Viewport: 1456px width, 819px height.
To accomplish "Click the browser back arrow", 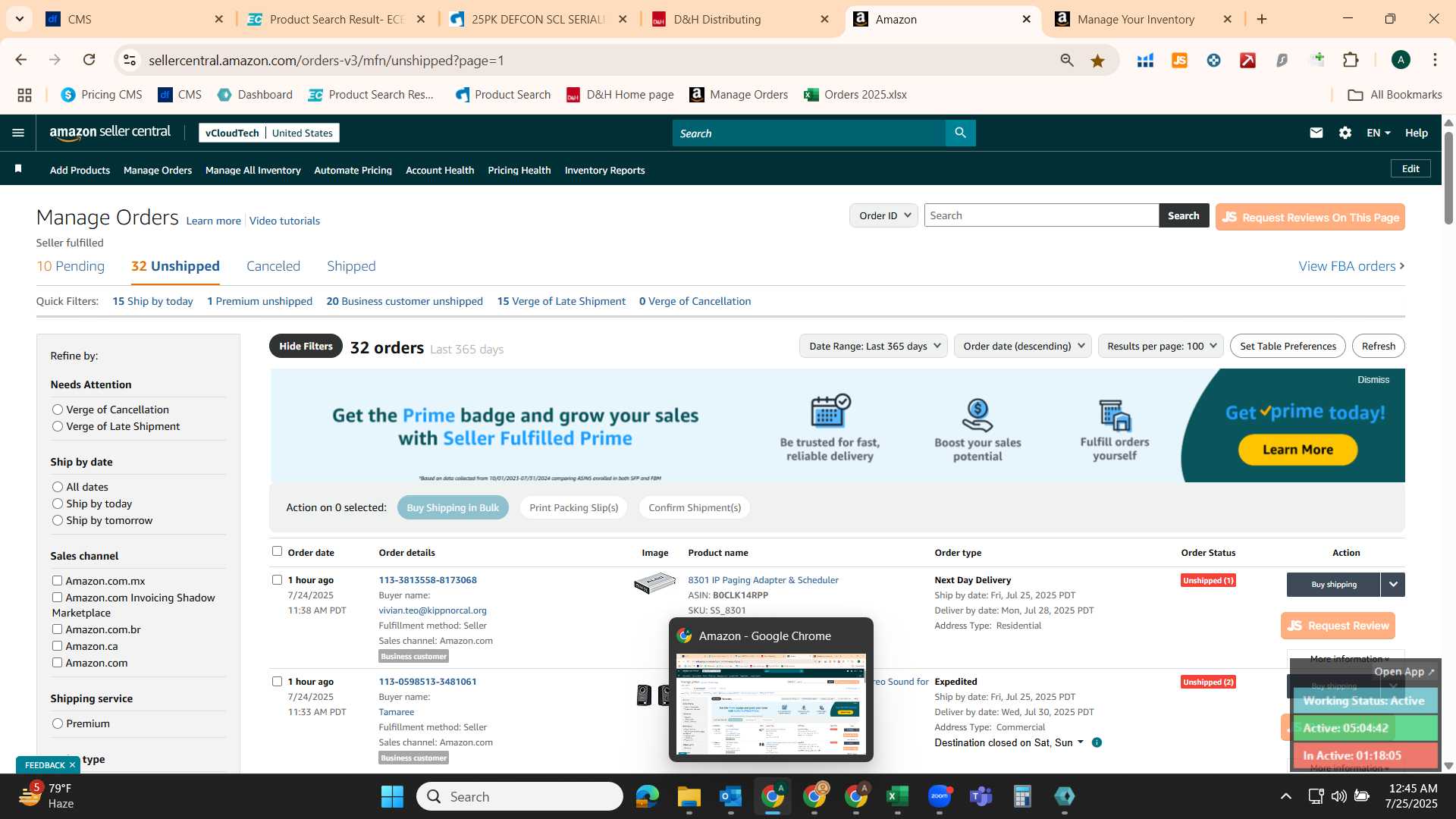I will (21, 60).
